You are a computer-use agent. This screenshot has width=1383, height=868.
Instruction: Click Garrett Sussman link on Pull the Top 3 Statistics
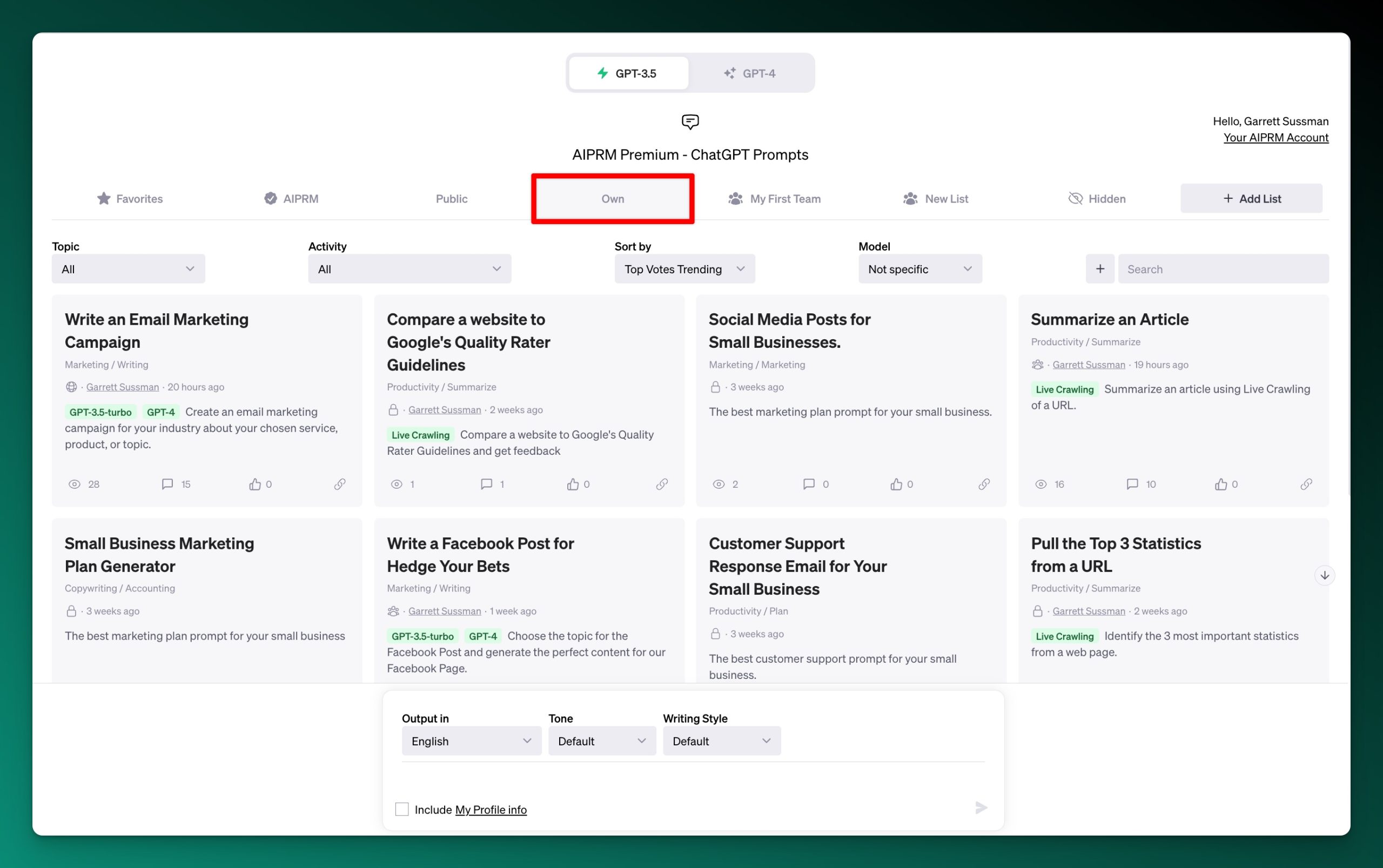click(x=1089, y=611)
